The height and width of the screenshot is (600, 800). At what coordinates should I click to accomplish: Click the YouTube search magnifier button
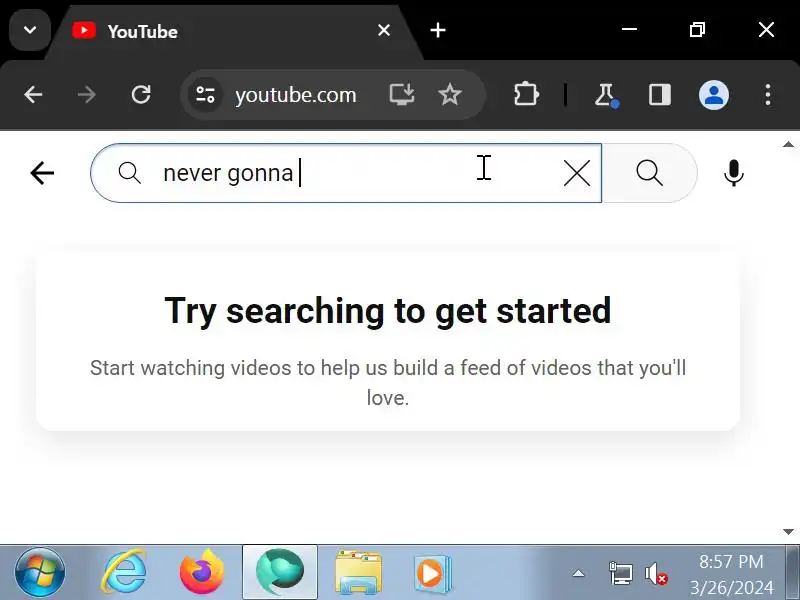click(649, 173)
